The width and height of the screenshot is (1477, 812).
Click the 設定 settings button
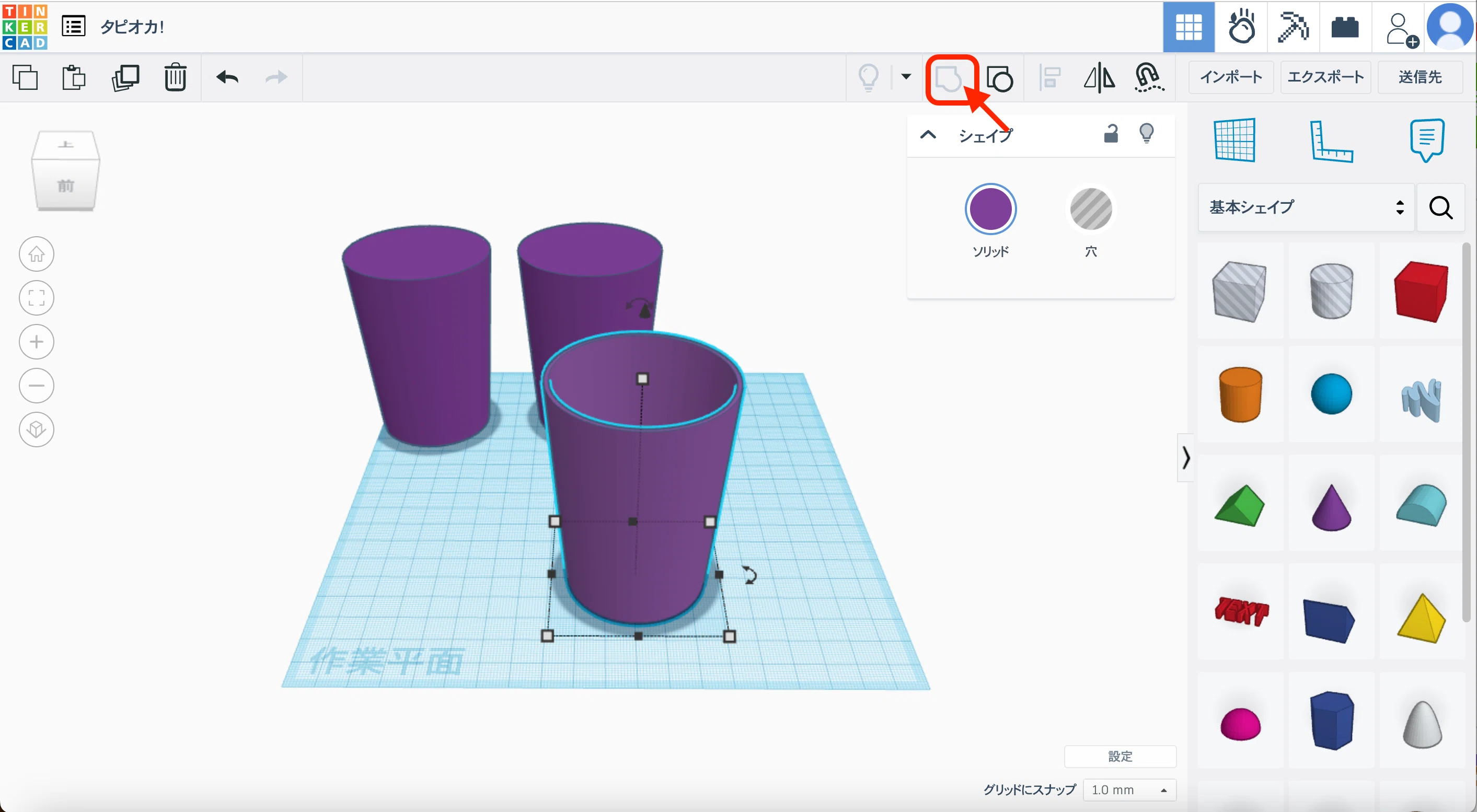coord(1120,757)
